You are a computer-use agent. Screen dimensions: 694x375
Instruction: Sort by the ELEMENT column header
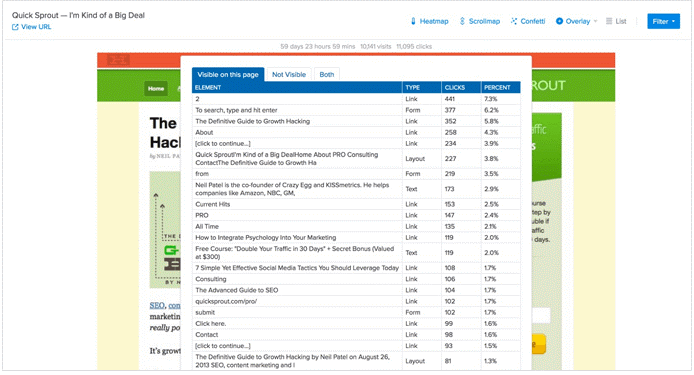click(297, 87)
